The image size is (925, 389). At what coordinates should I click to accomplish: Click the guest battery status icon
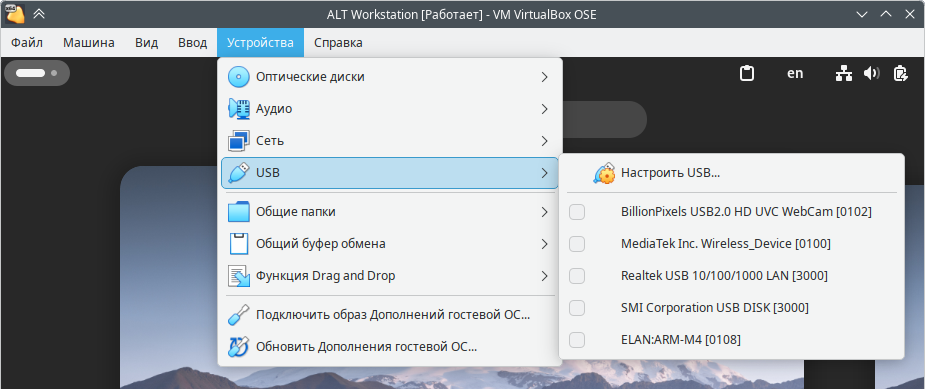tap(900, 73)
